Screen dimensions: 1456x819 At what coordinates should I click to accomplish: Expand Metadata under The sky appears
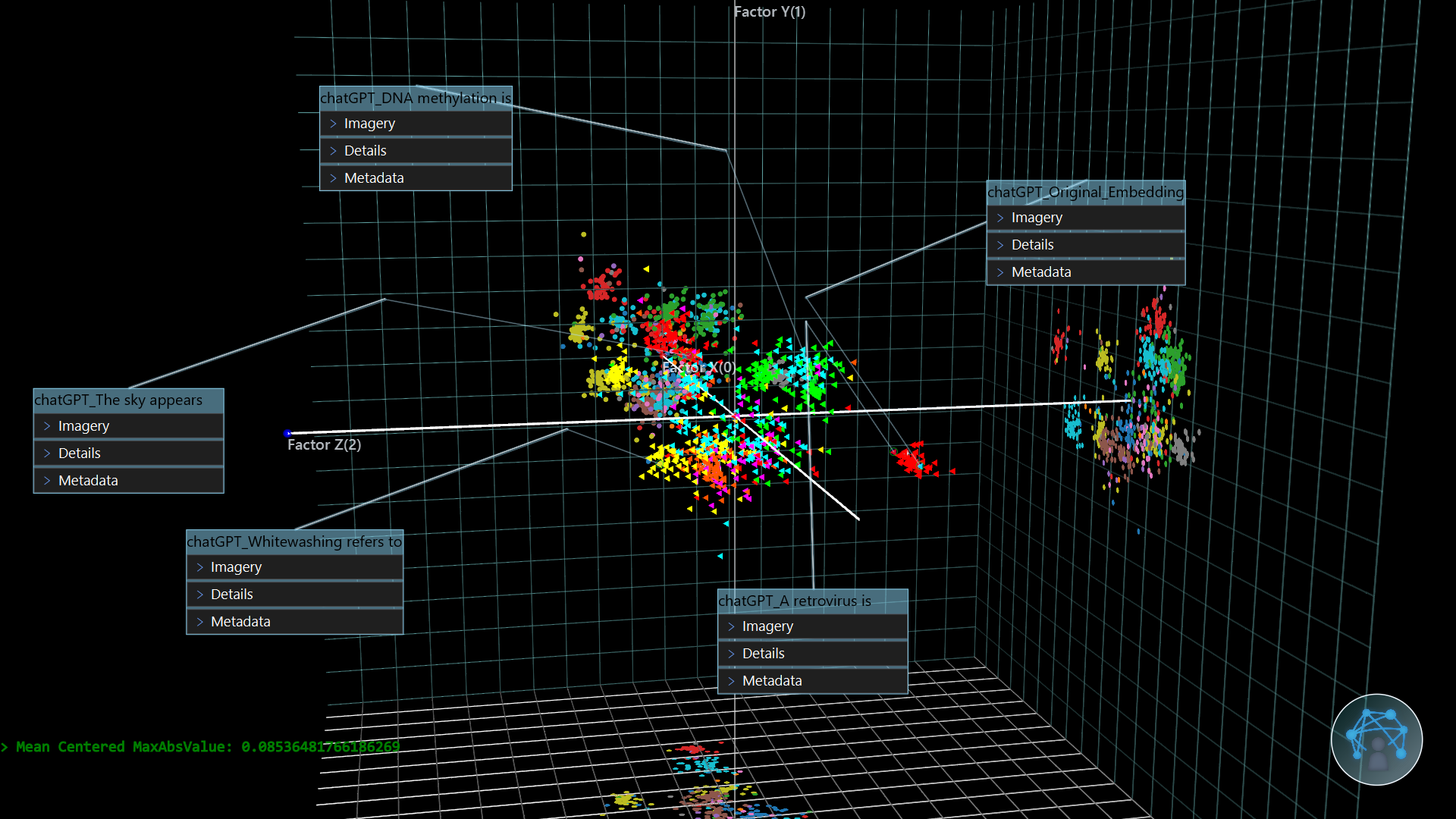coord(88,481)
